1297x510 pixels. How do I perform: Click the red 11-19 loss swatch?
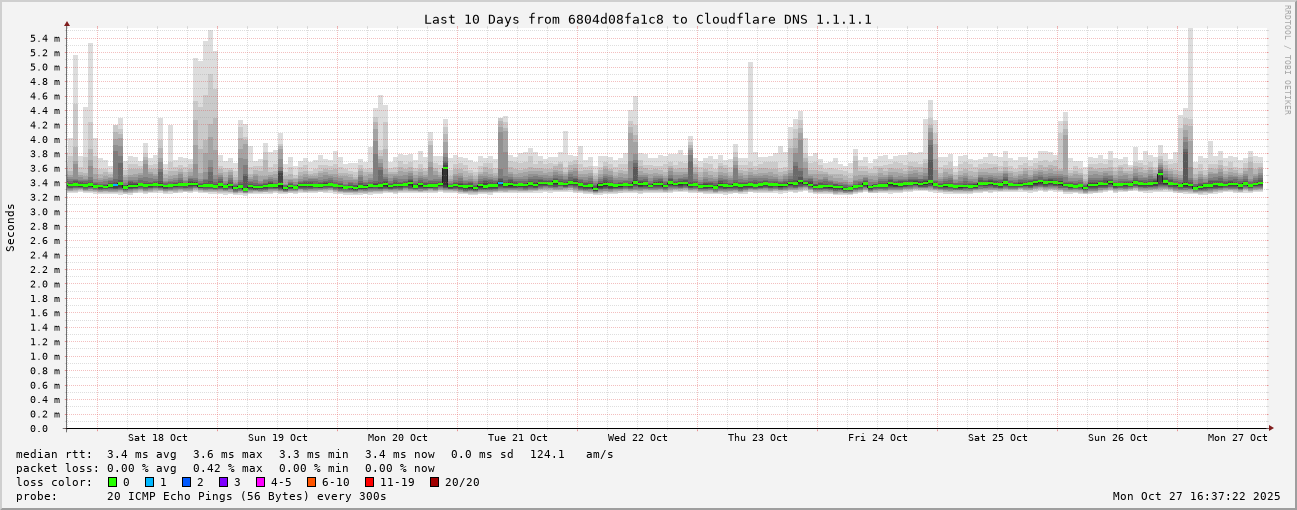[369, 482]
